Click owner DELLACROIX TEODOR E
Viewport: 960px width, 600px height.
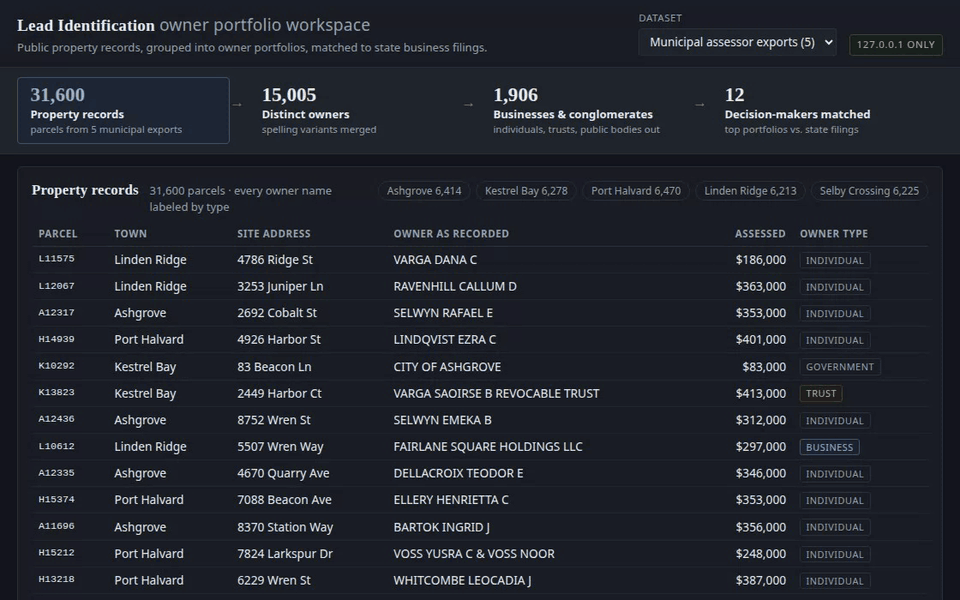tap(459, 473)
